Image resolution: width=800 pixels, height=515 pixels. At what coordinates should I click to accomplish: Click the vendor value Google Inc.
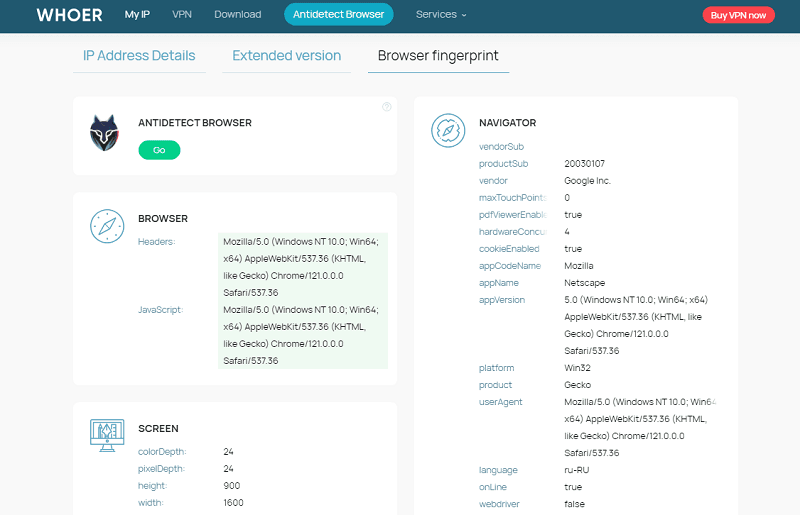(x=587, y=181)
